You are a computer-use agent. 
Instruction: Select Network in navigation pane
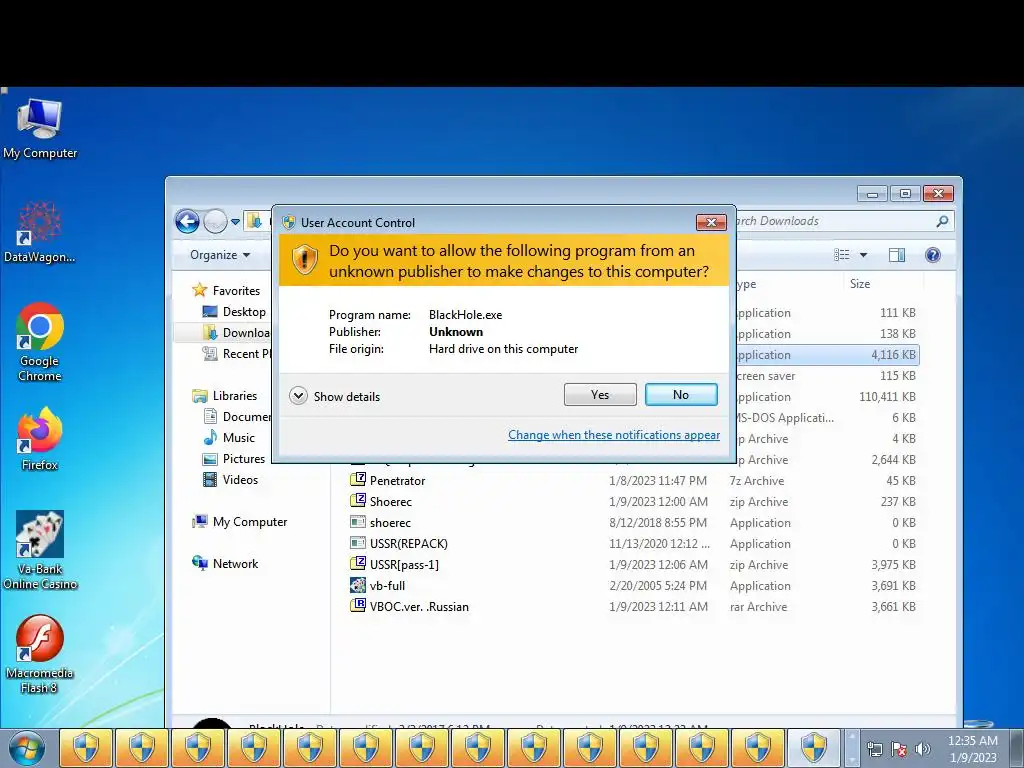pos(225,564)
